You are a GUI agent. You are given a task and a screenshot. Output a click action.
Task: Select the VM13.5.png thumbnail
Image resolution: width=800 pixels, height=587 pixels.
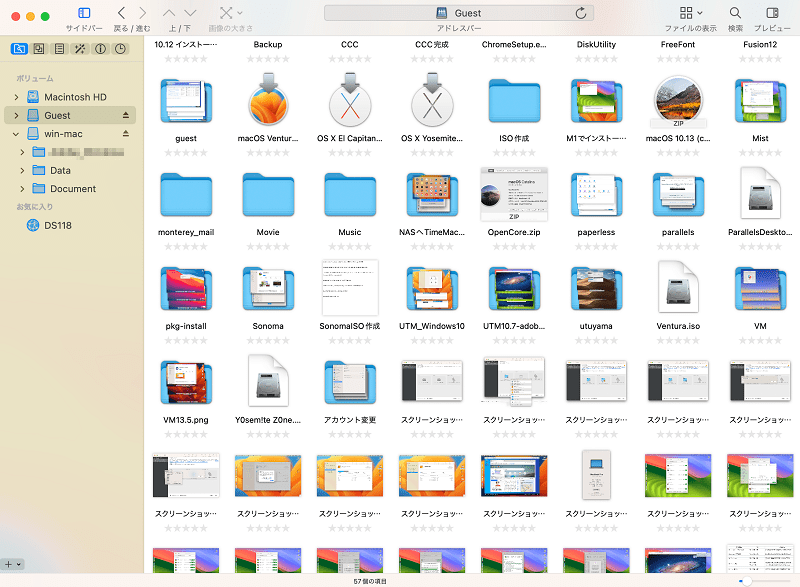coord(186,382)
